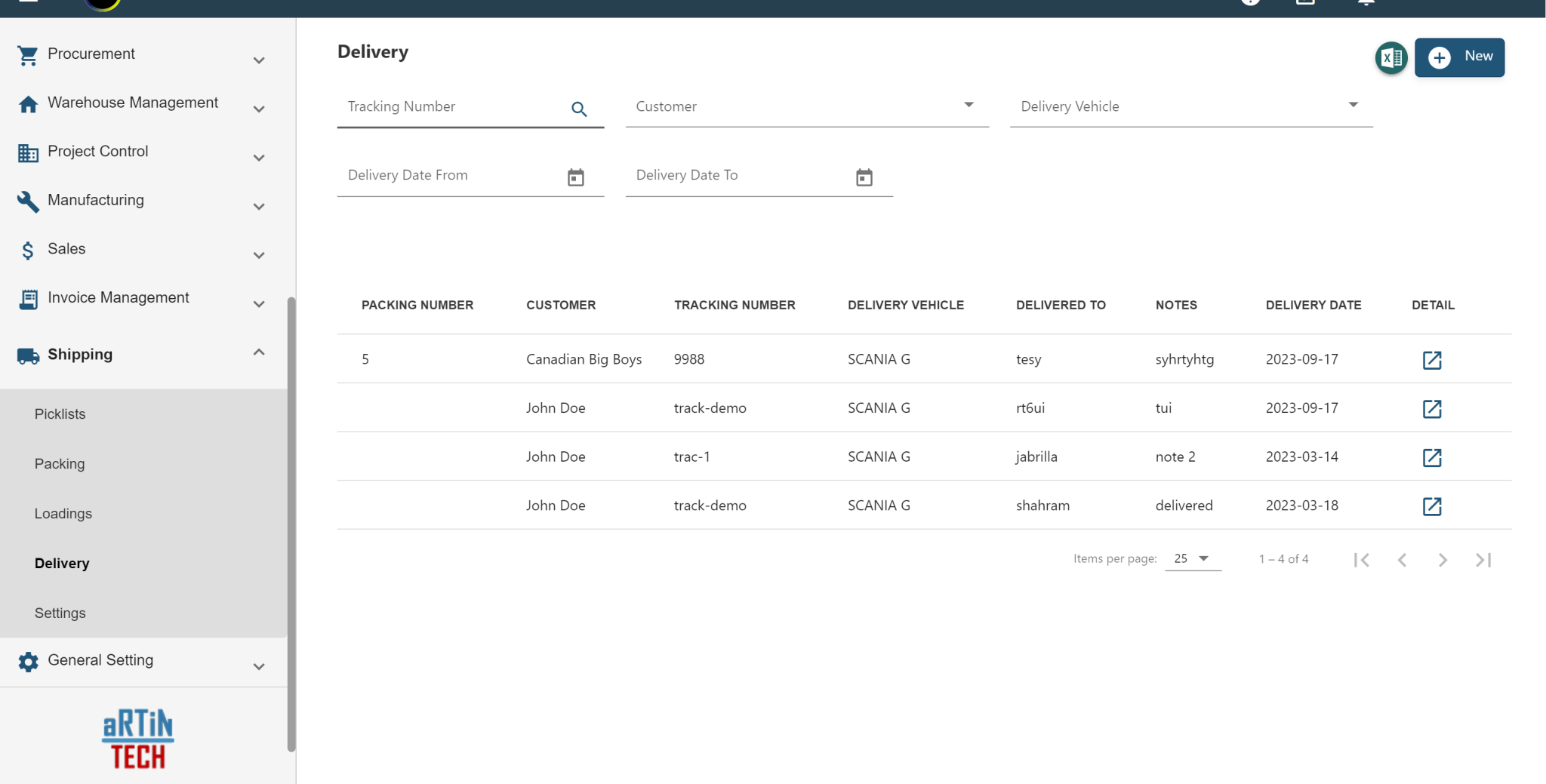Open the detail icon for packing number 5
1546x784 pixels.
[1433, 360]
